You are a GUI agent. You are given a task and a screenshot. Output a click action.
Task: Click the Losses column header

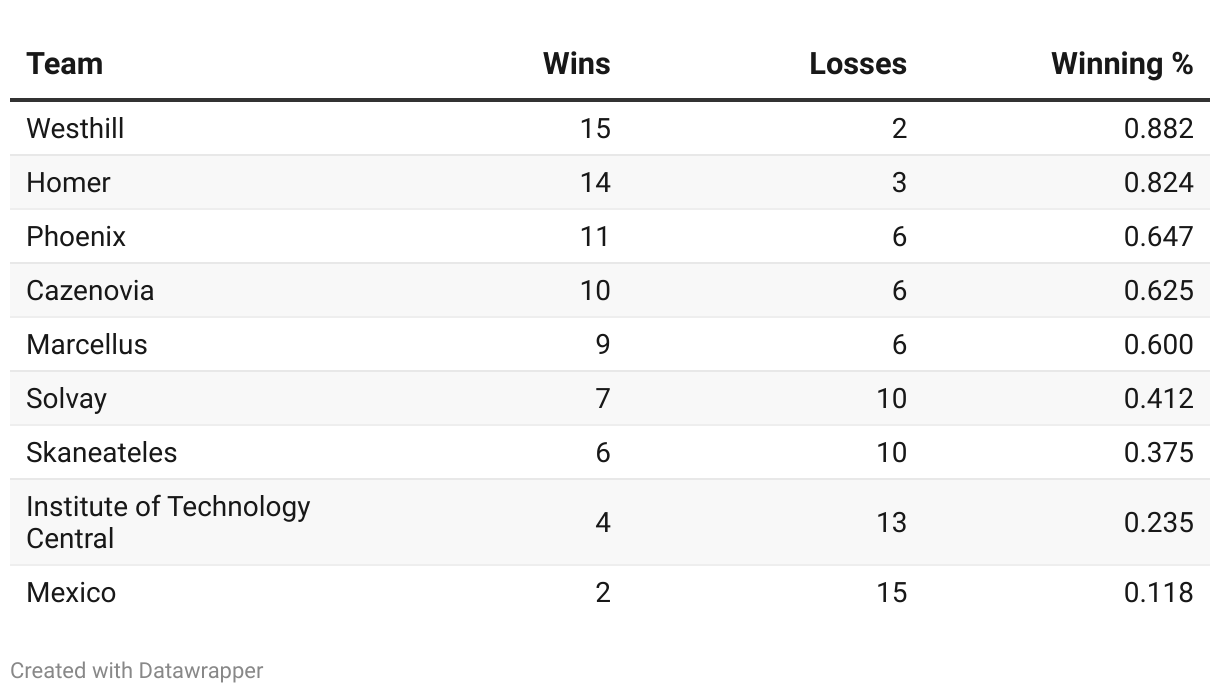[858, 64]
